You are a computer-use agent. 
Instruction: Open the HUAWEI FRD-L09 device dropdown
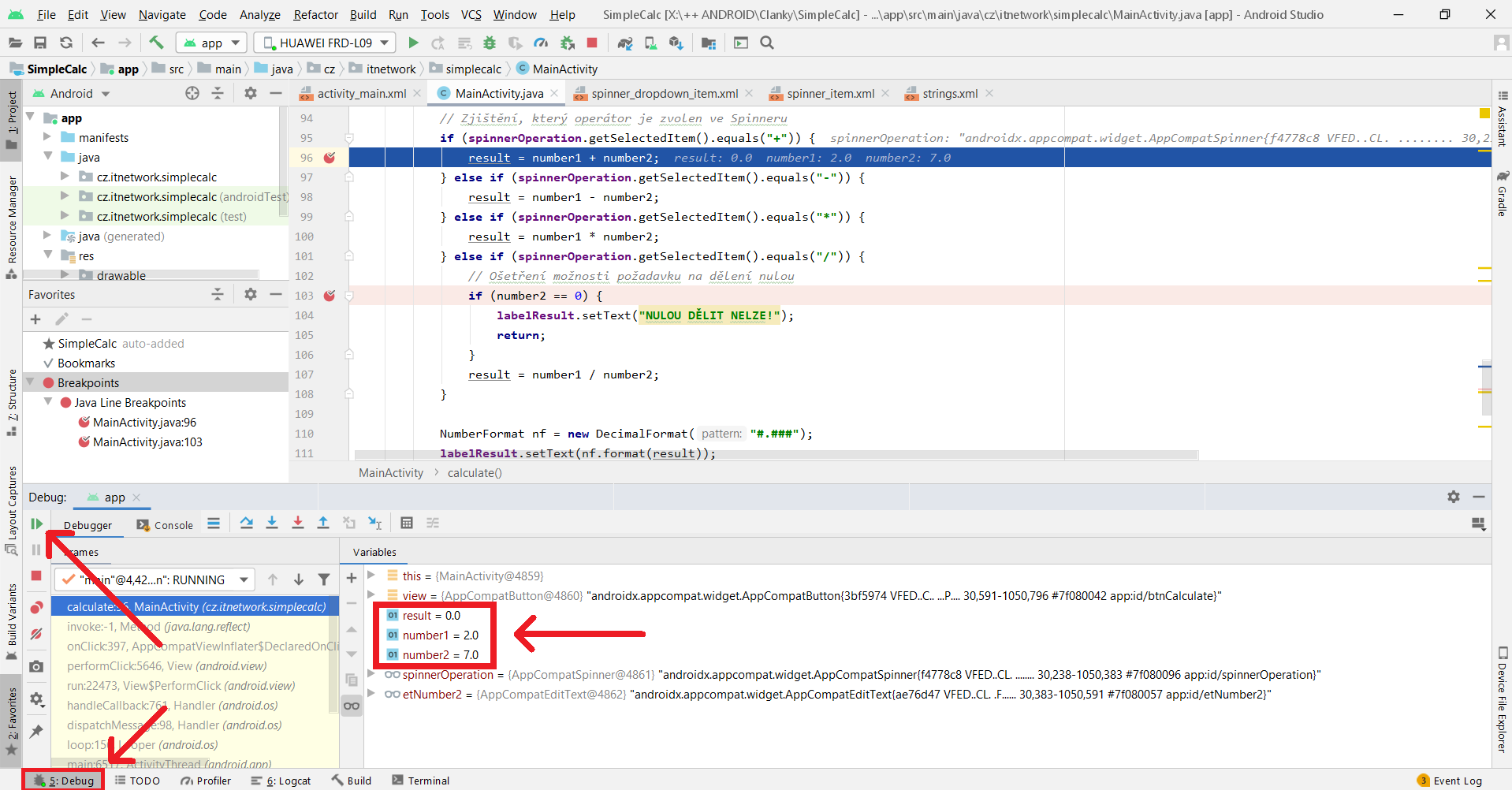click(326, 43)
